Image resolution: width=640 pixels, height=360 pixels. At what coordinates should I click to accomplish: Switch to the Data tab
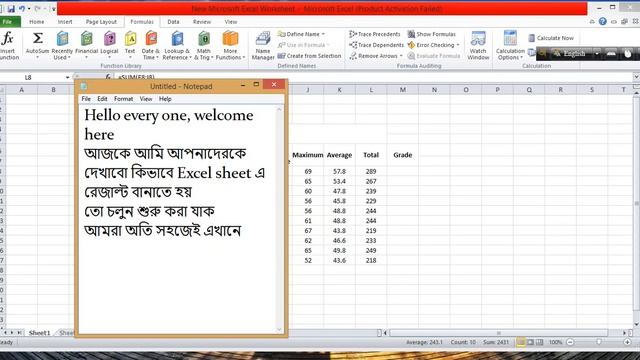pyautogui.click(x=173, y=22)
